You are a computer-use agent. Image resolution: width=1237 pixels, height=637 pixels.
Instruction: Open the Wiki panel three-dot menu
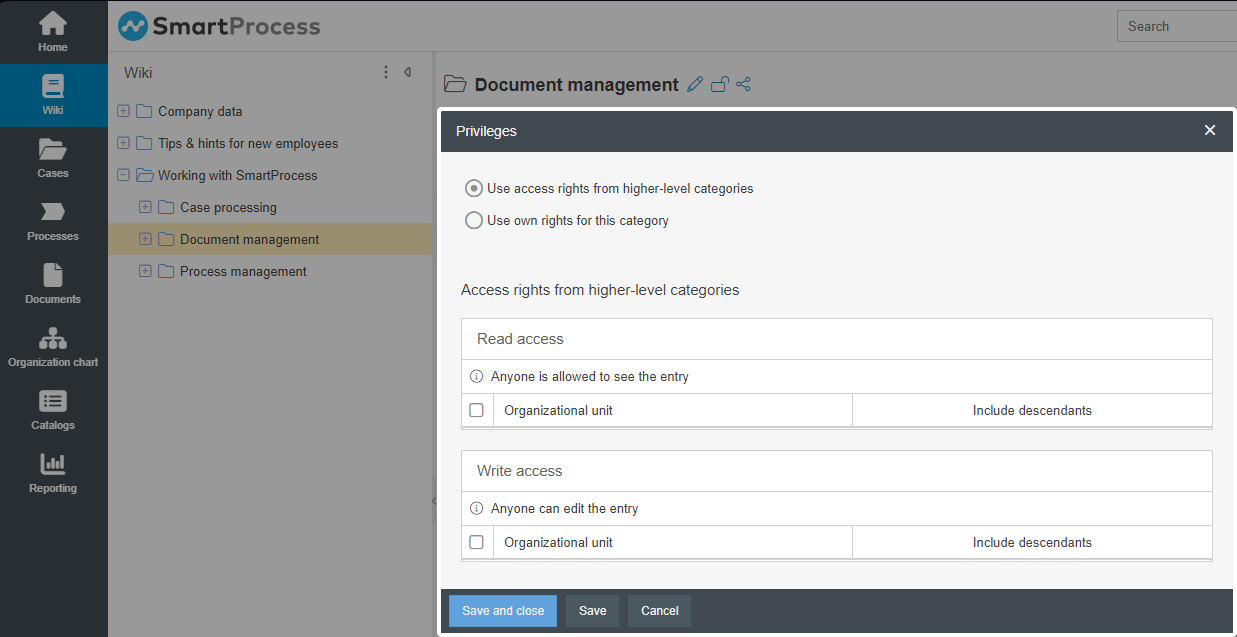point(386,72)
